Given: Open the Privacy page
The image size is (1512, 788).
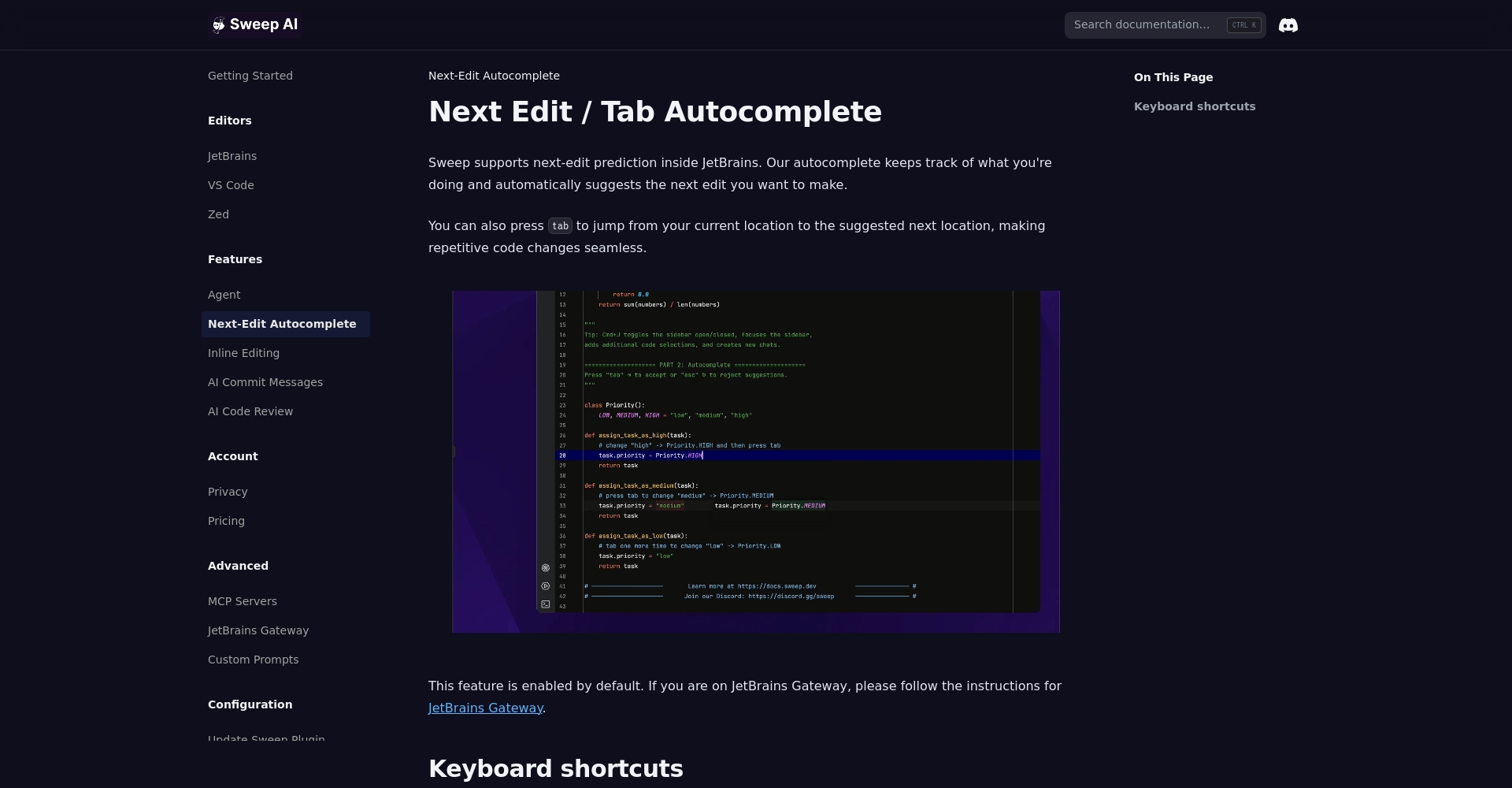Looking at the screenshot, I should (x=228, y=492).
